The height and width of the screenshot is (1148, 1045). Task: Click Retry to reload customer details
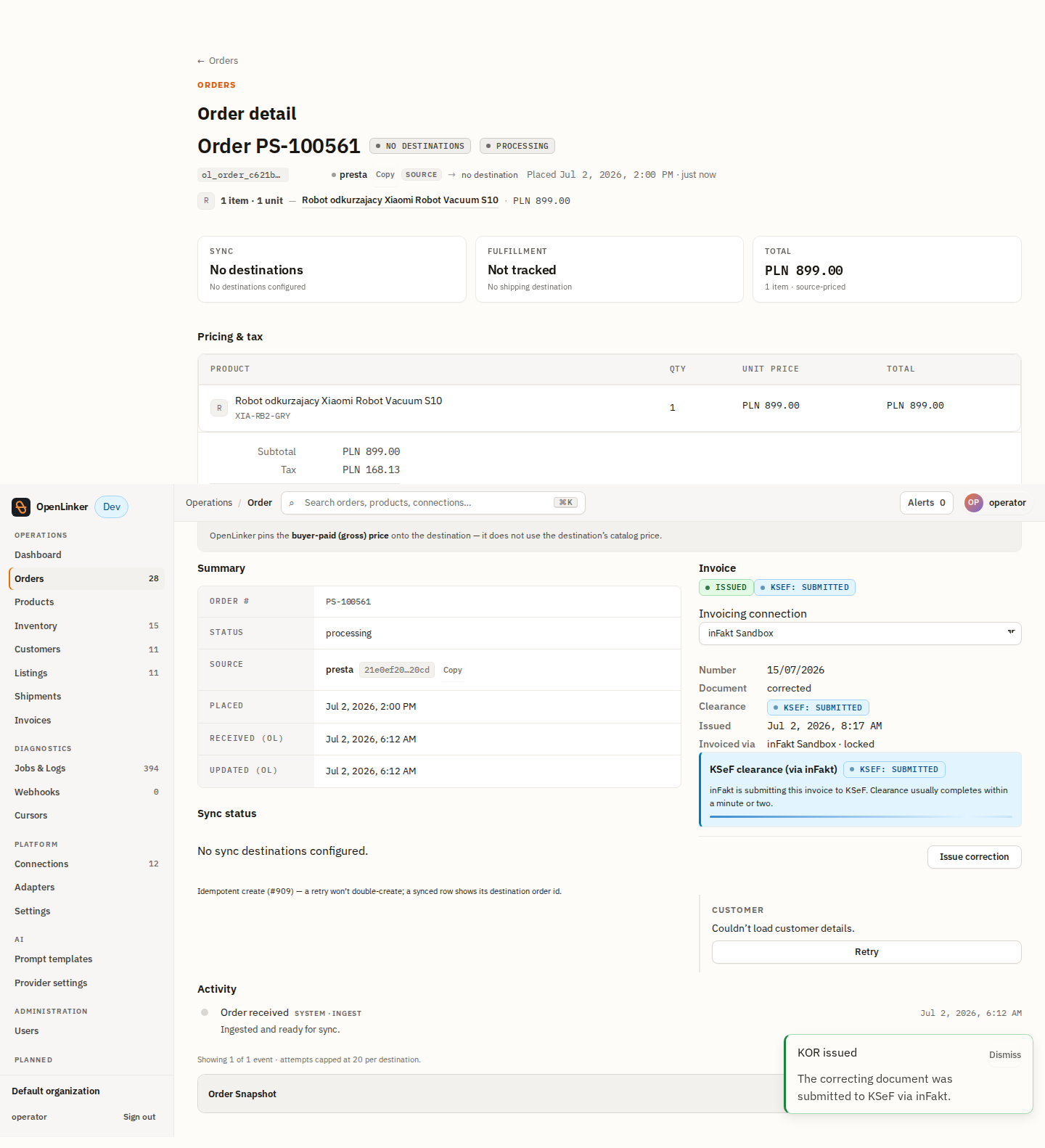(866, 952)
